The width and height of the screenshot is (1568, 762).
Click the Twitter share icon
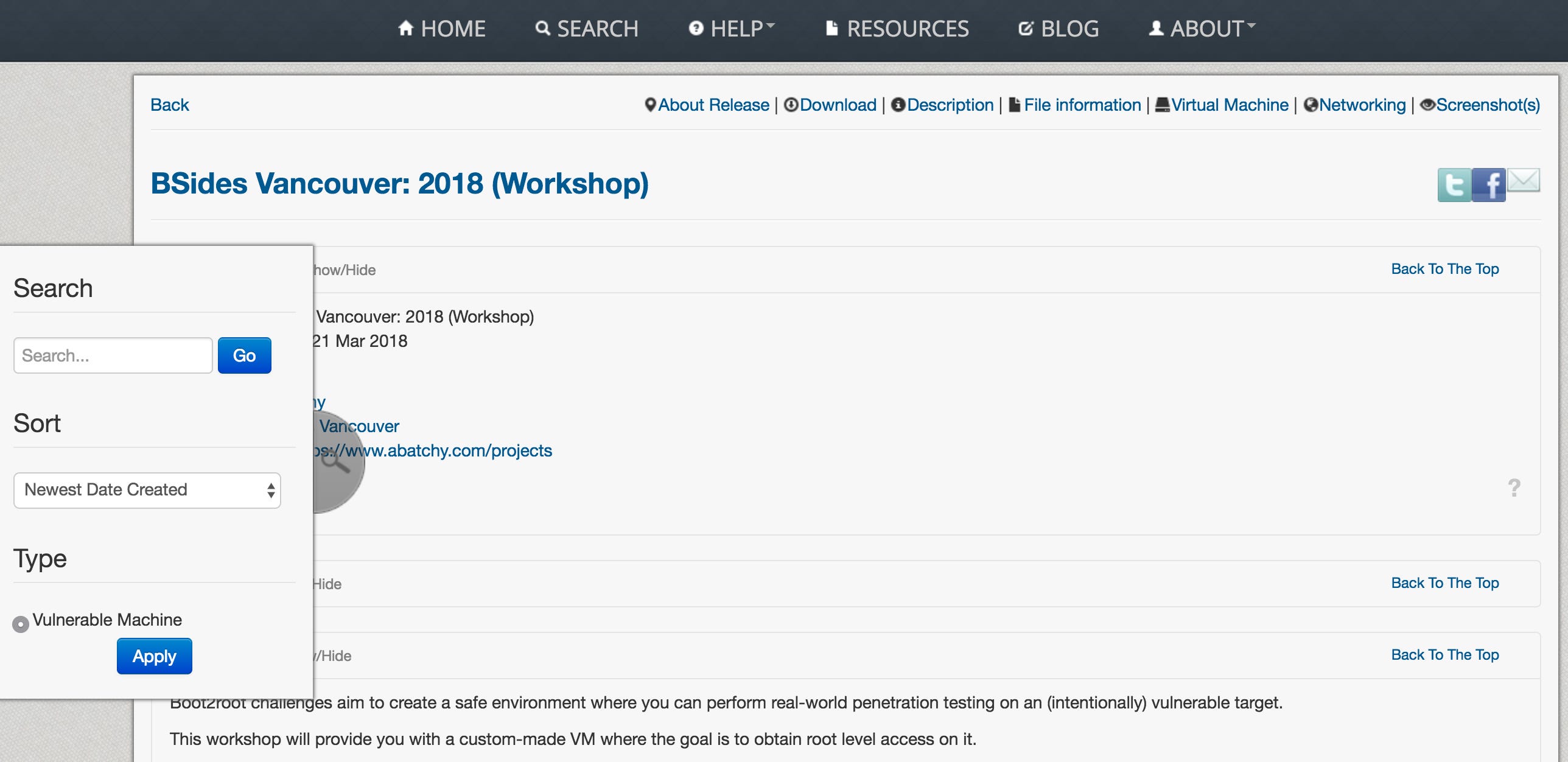1454,185
